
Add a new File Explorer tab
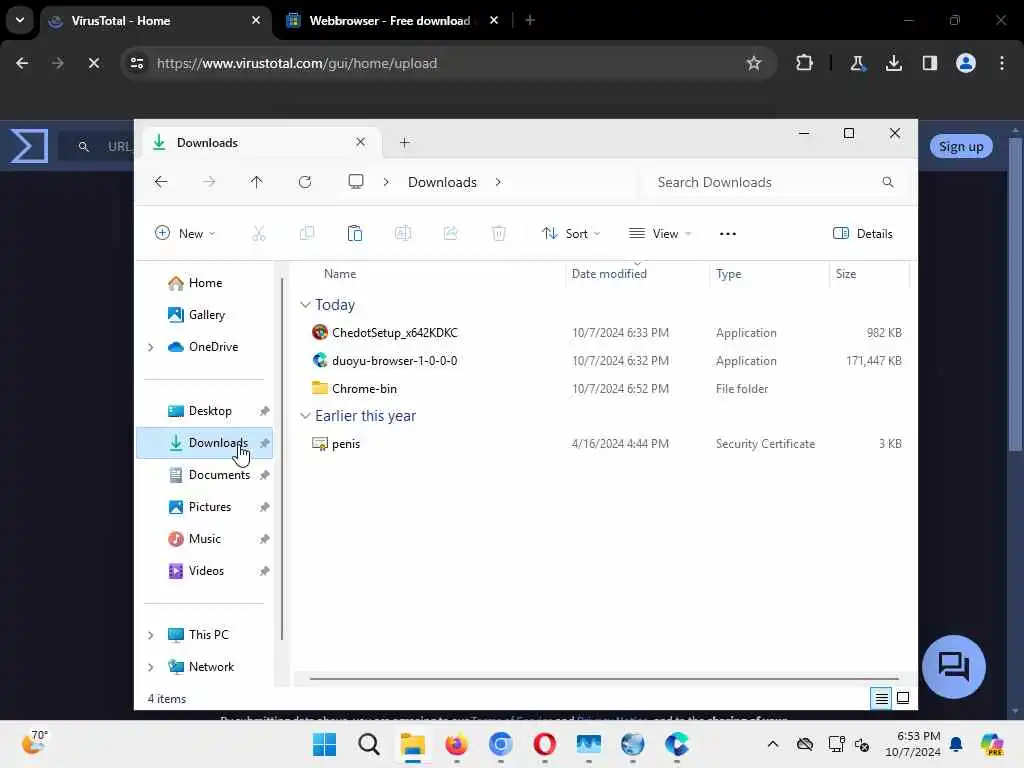[405, 143]
